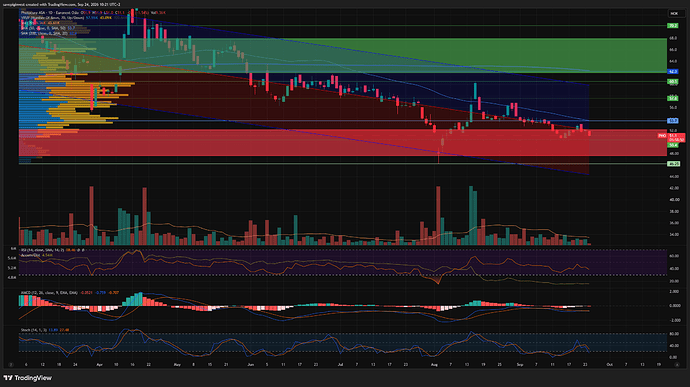Screen dimensions: 690x387
Task: Click the 42.00 value on price axis
Action: click(674, 188)
